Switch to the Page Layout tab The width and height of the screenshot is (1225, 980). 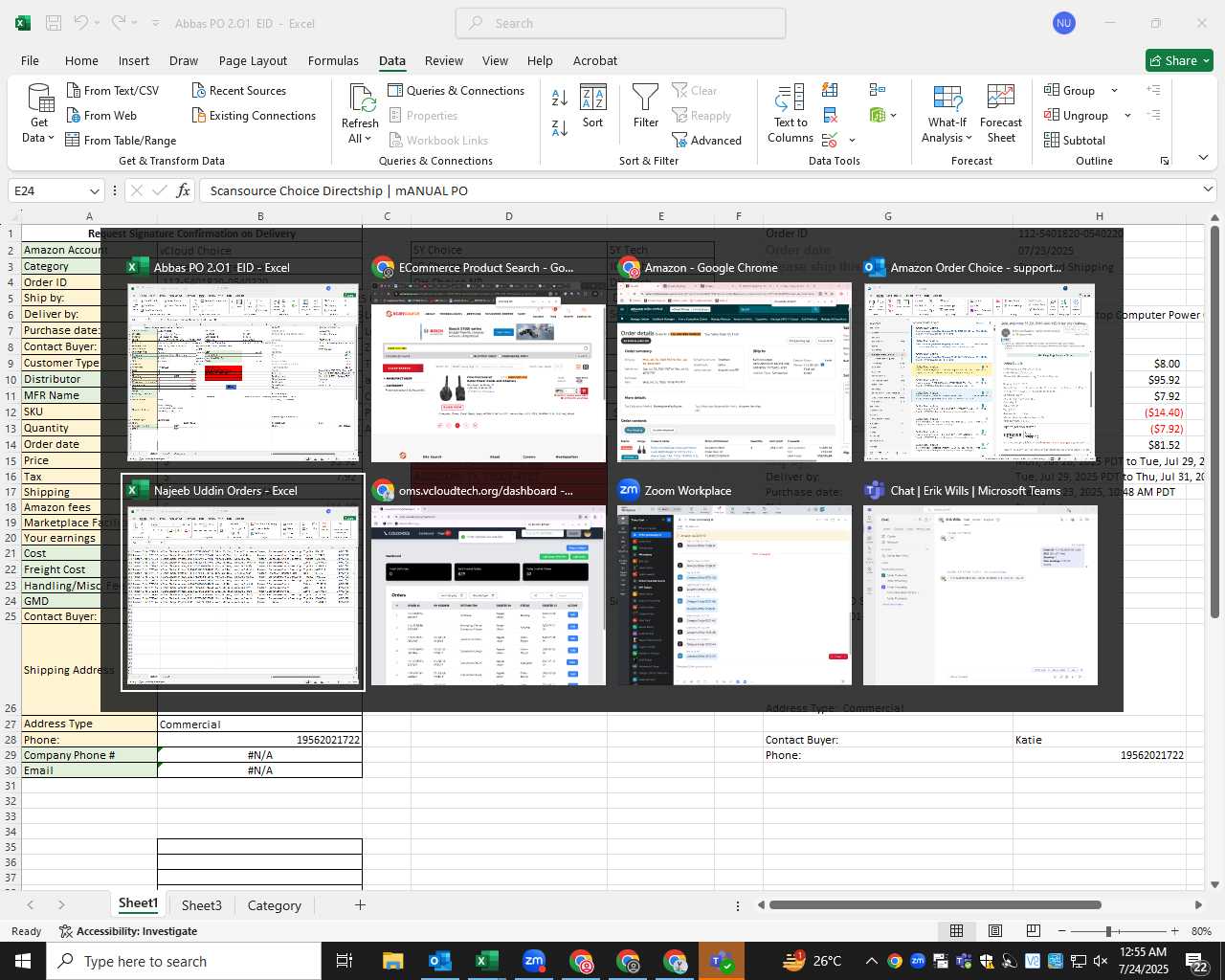click(x=253, y=60)
